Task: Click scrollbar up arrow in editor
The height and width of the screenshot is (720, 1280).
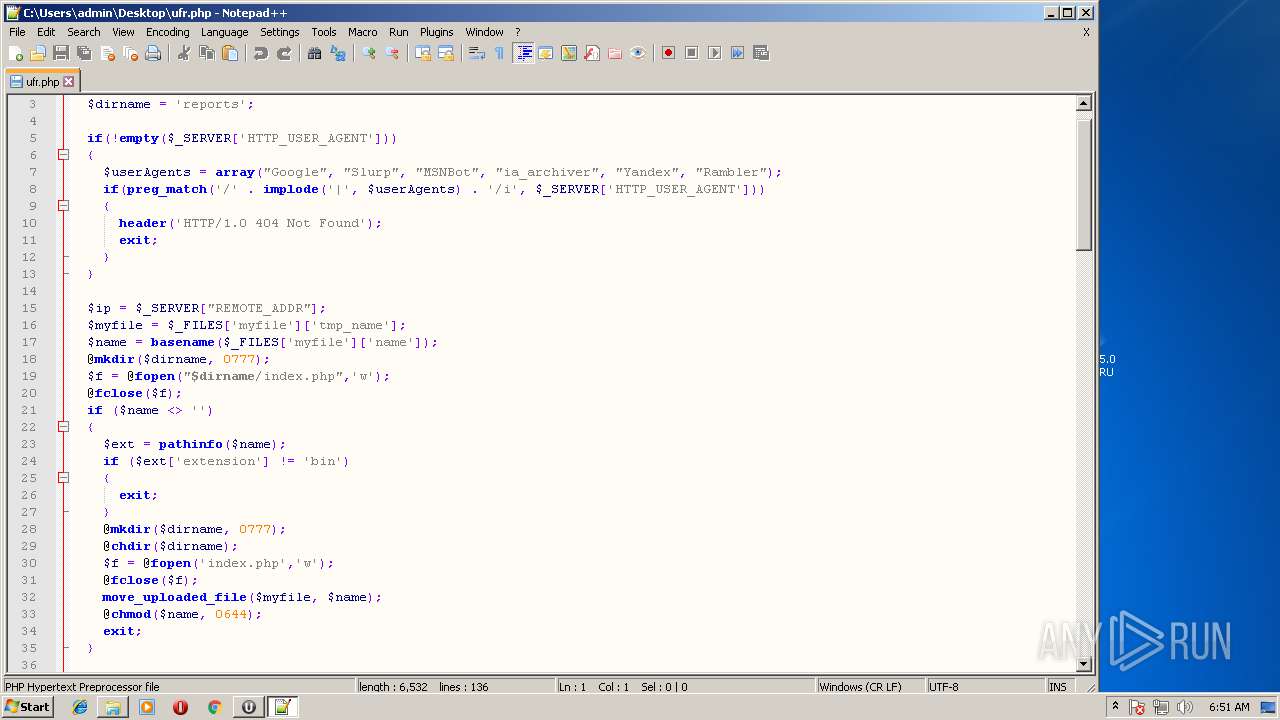Action: pyautogui.click(x=1084, y=103)
